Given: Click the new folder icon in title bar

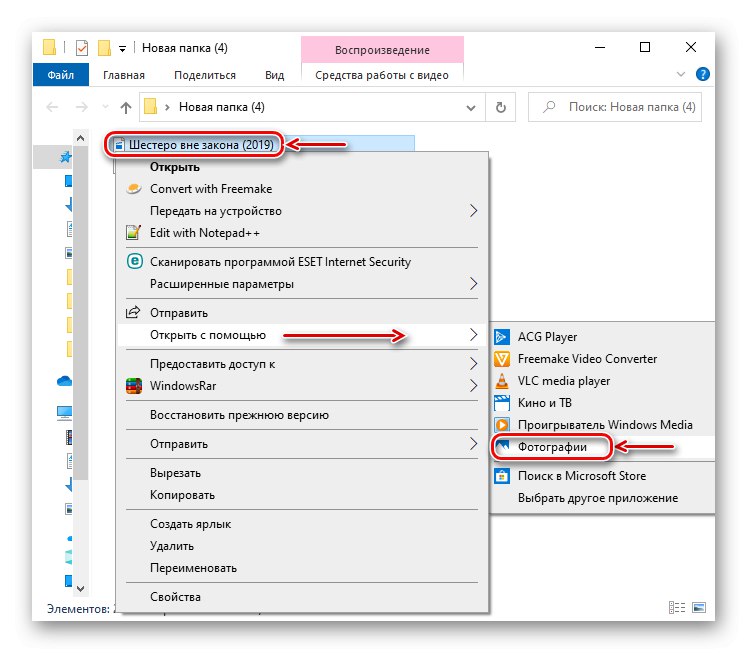Looking at the screenshot, I should coord(104,48).
